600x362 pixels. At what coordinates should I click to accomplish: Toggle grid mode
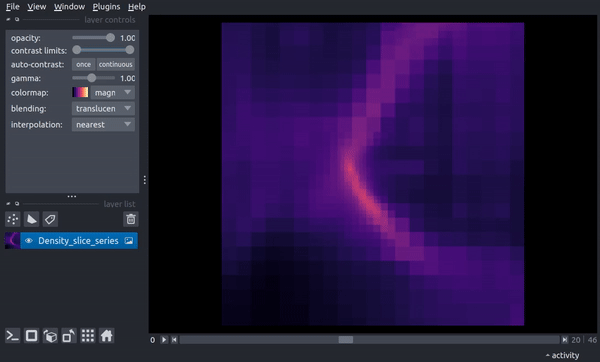click(88, 336)
